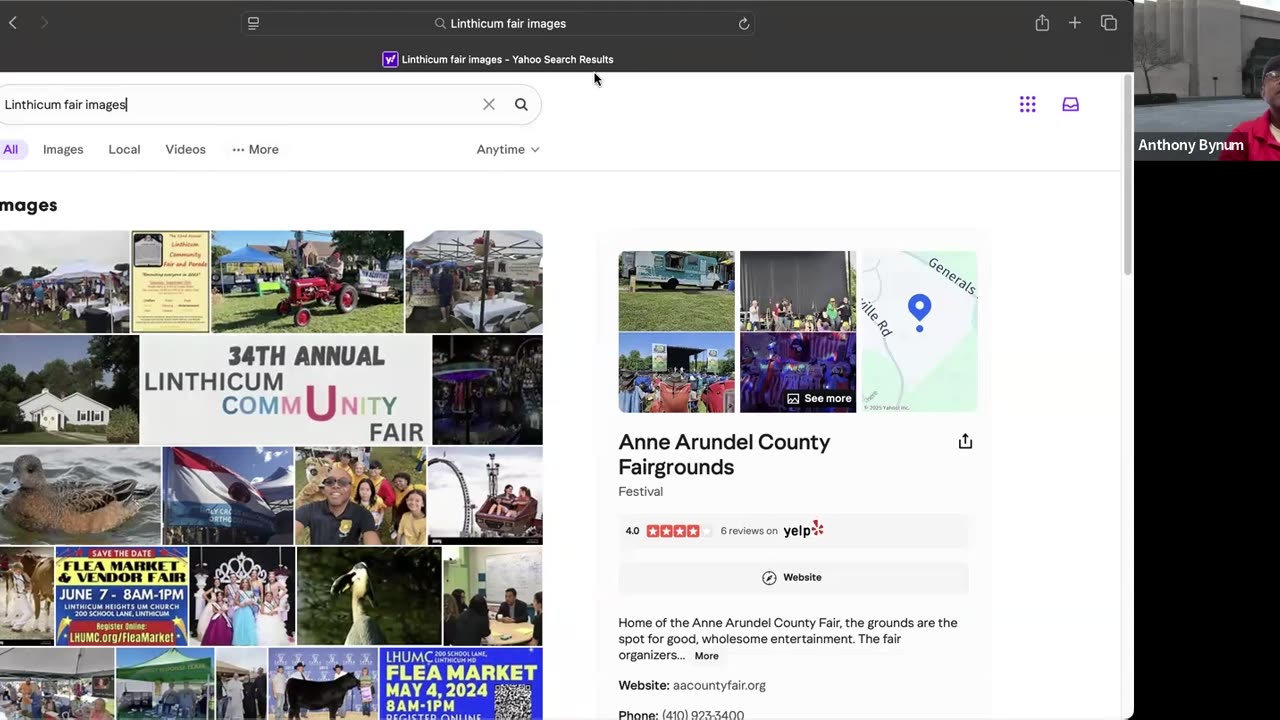Click the Yelp logo in reviews row
The width and height of the screenshot is (1280, 720).
click(x=804, y=530)
